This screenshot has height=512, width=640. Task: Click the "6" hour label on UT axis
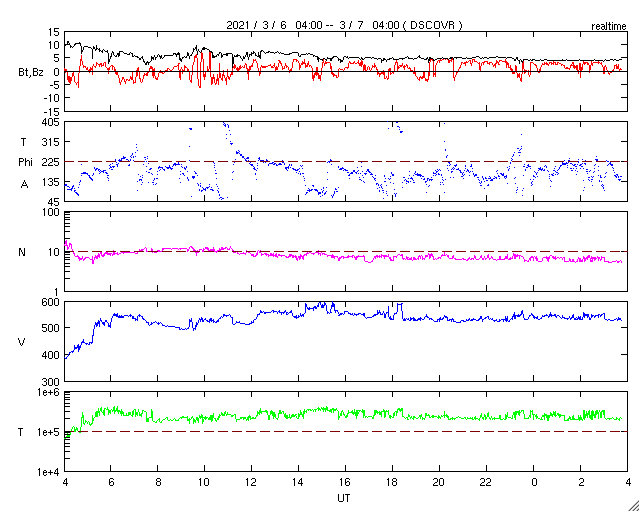[111, 482]
